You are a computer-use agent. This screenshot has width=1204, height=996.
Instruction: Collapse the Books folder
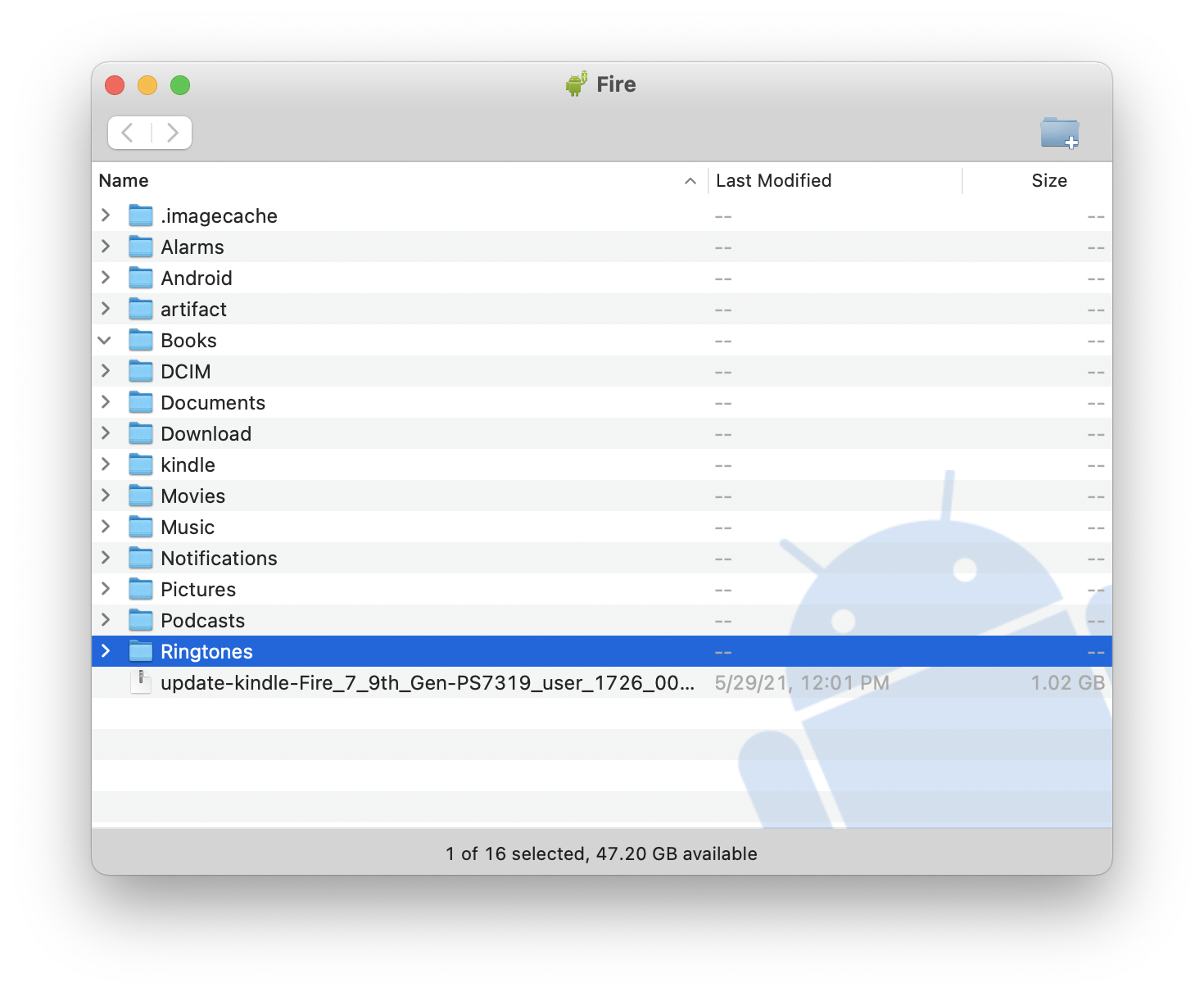(x=105, y=341)
